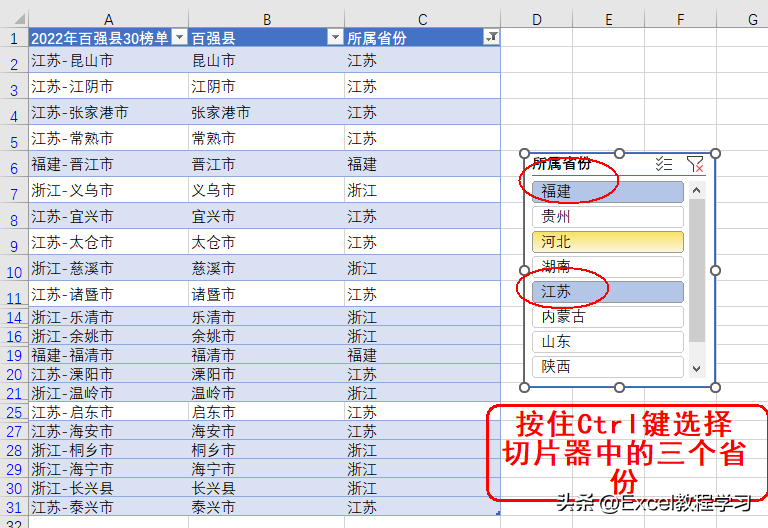Click cell 江苏-江阴市
The width and height of the screenshot is (768, 528).
(108, 86)
